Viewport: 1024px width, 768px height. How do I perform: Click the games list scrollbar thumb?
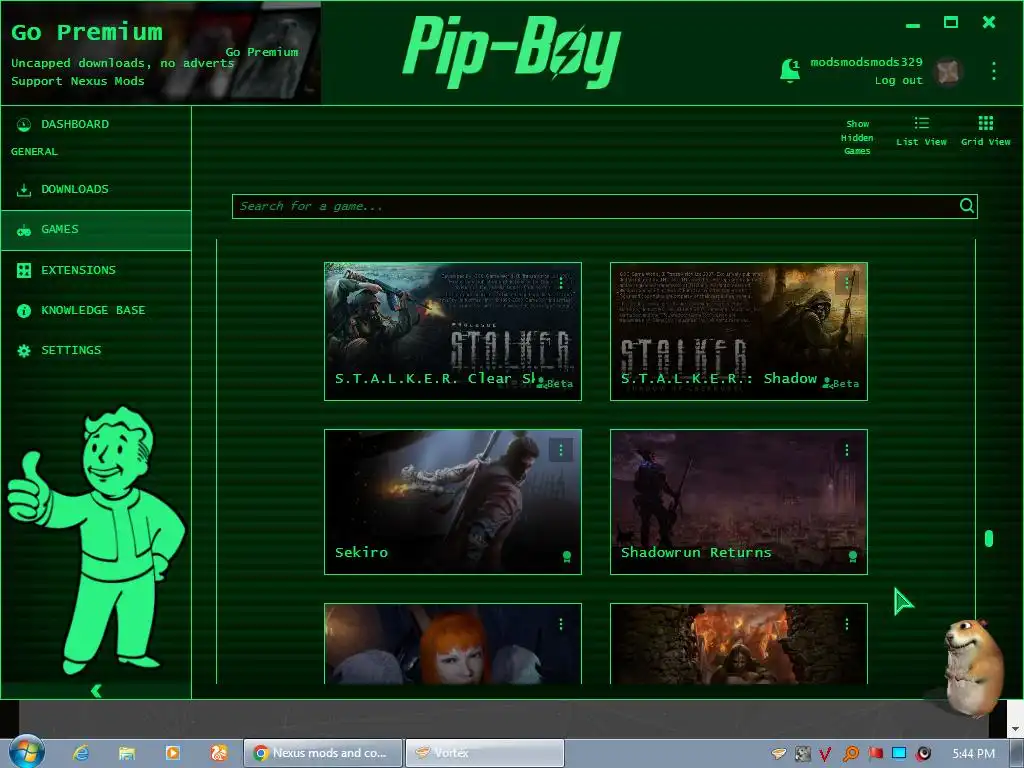click(x=989, y=539)
